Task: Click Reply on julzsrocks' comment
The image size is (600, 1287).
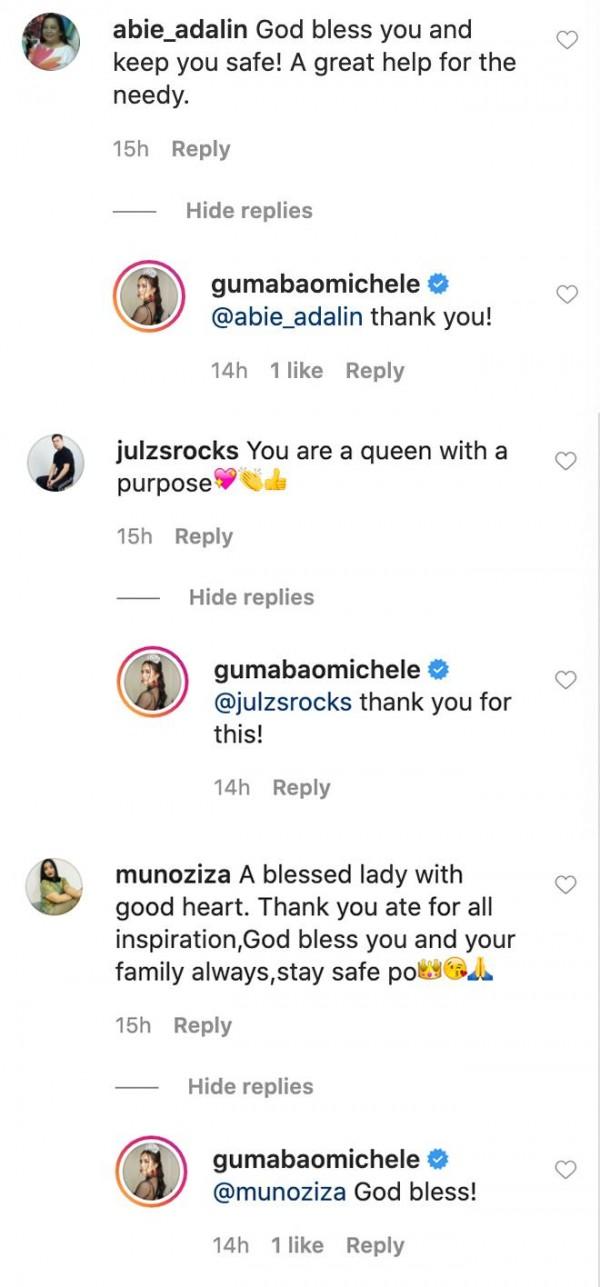Action: tap(202, 536)
